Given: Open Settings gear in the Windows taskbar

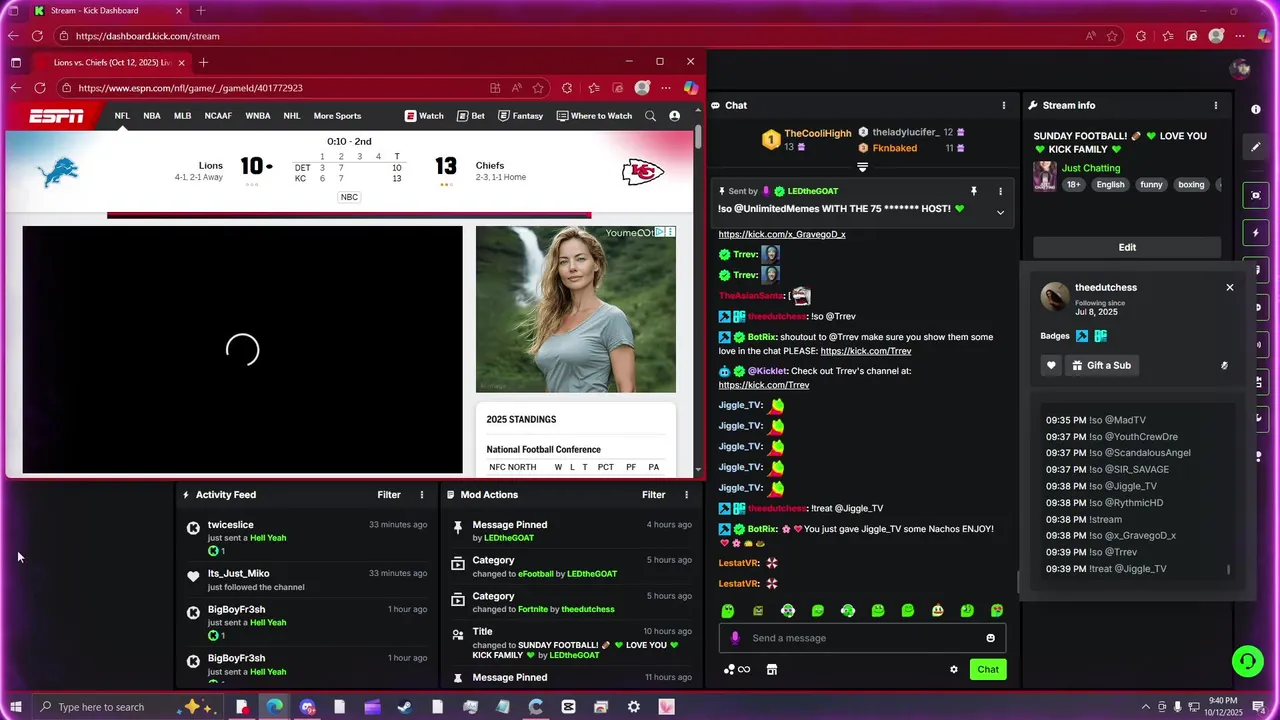Looking at the screenshot, I should [634, 707].
